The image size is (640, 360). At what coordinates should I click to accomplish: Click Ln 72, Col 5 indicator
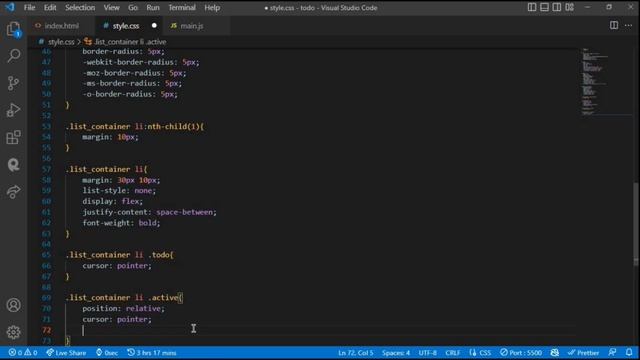point(356,353)
